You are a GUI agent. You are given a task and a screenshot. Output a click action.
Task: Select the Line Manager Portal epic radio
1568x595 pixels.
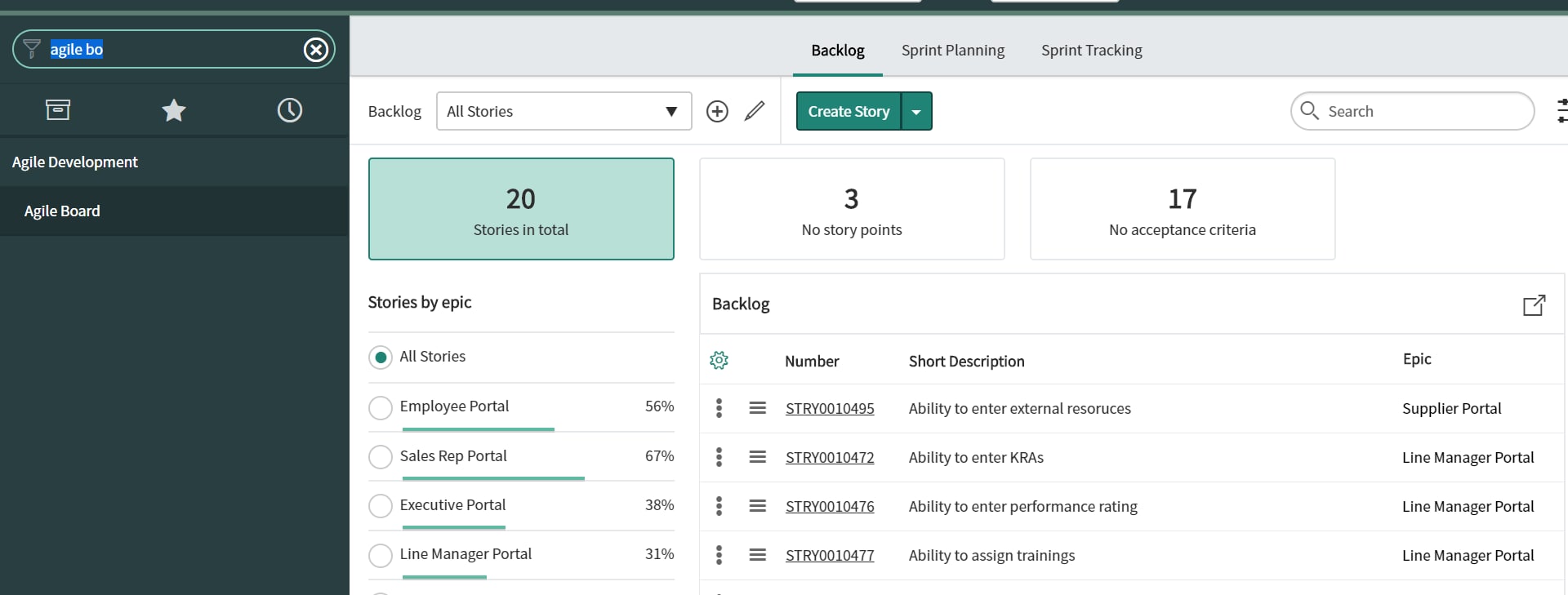381,556
